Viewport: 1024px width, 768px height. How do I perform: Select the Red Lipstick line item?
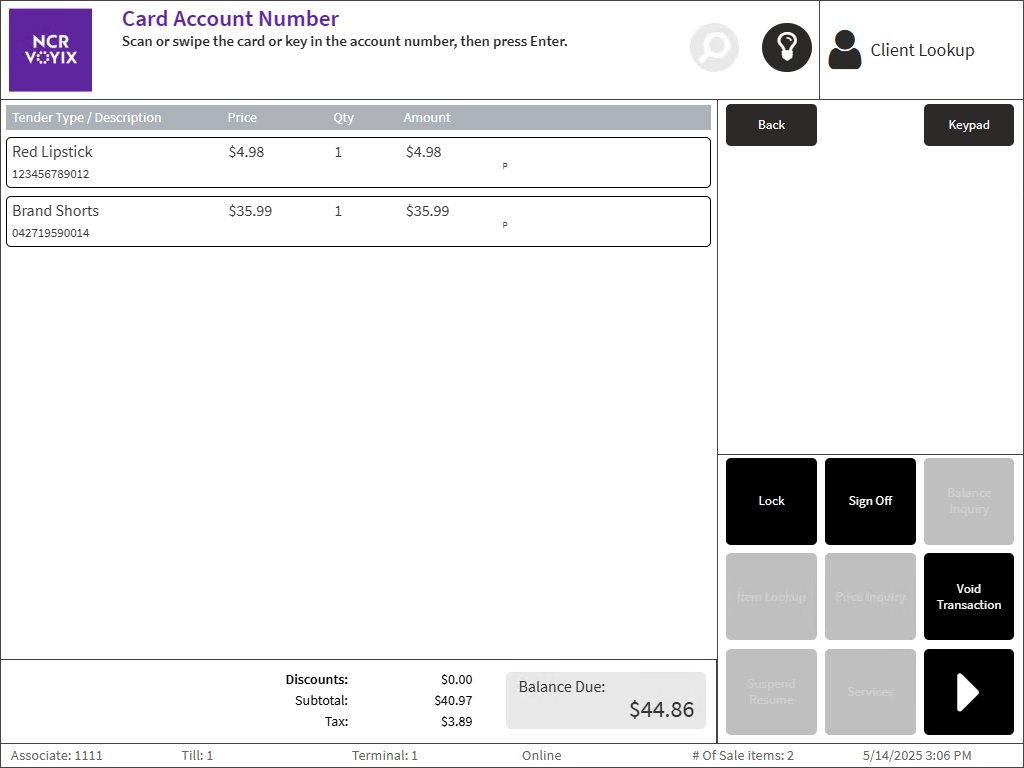point(358,162)
